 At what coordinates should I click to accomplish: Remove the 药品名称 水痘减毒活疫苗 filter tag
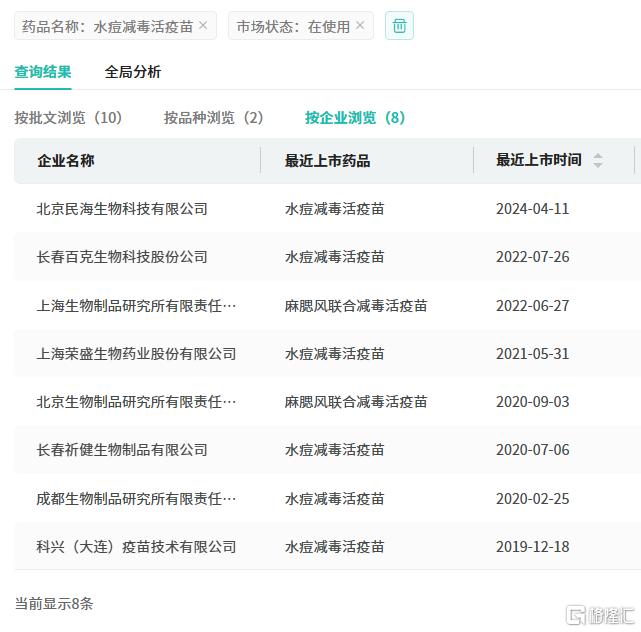[x=203, y=26]
